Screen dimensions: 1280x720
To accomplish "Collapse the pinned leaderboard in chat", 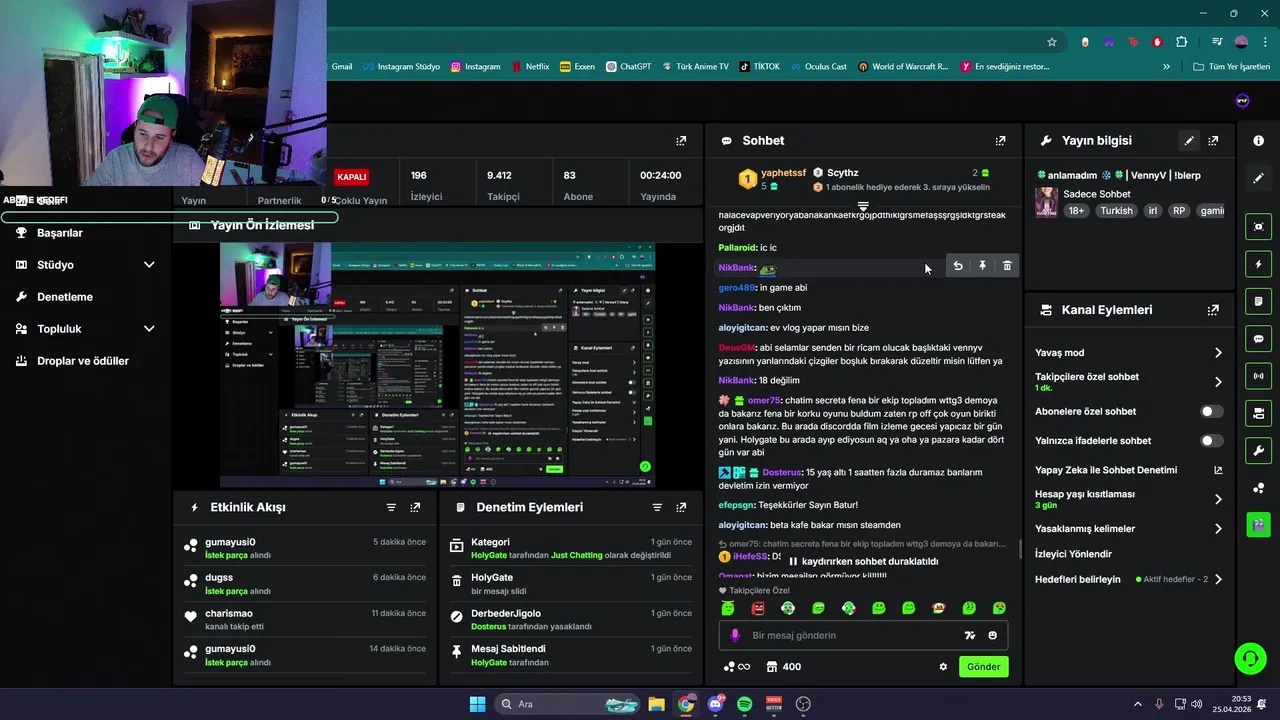I will [863, 206].
